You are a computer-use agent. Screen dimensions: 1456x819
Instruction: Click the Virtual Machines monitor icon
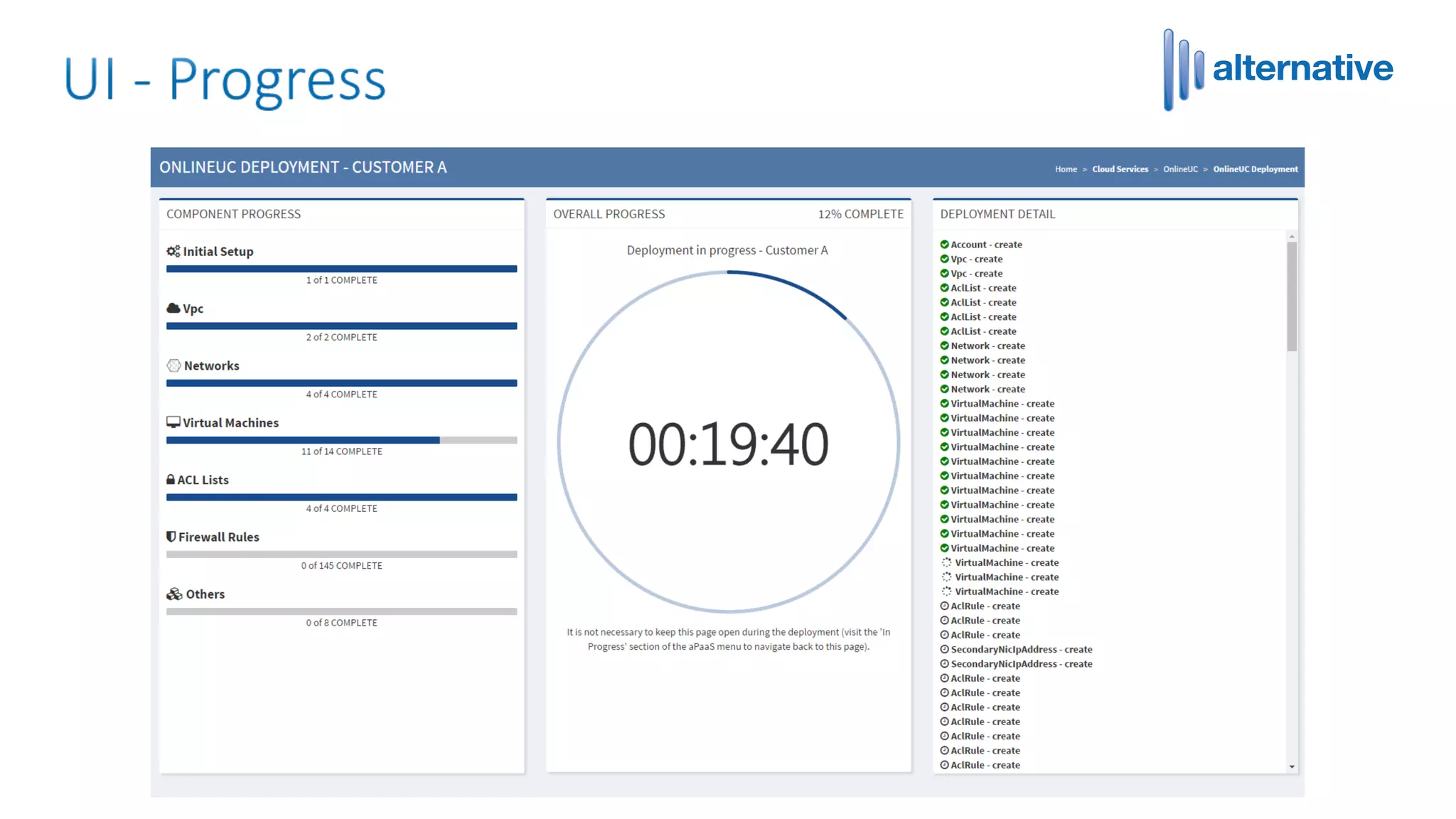(173, 422)
